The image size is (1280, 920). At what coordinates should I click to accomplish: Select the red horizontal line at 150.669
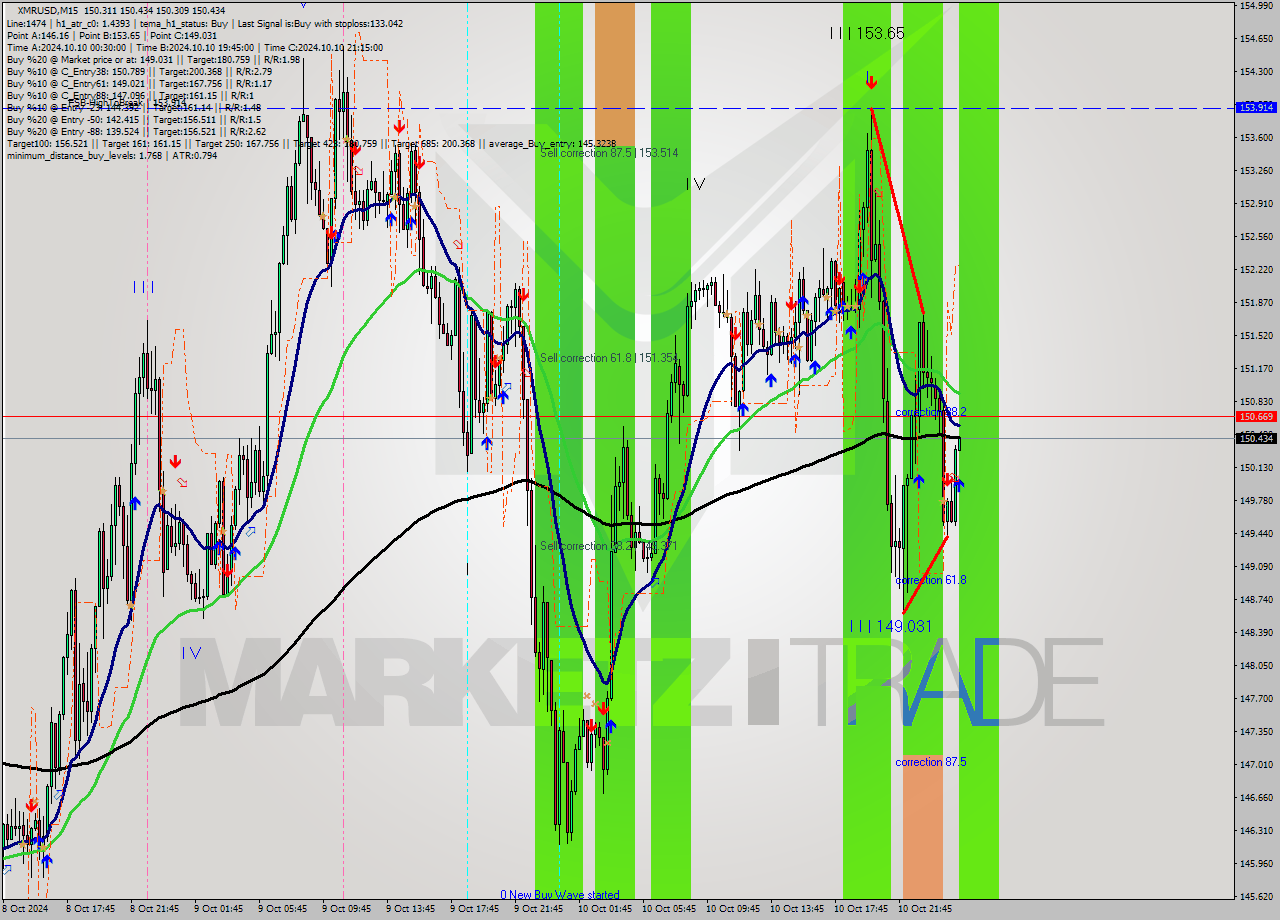(617, 416)
